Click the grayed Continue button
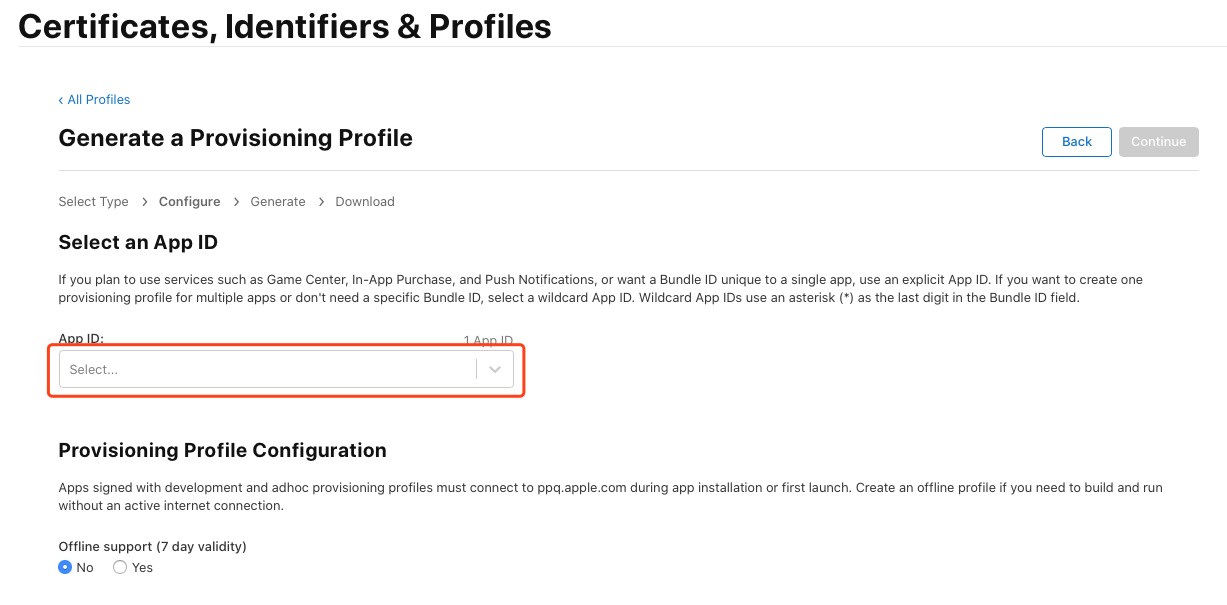Viewport: 1227px width, 605px height. (1158, 141)
